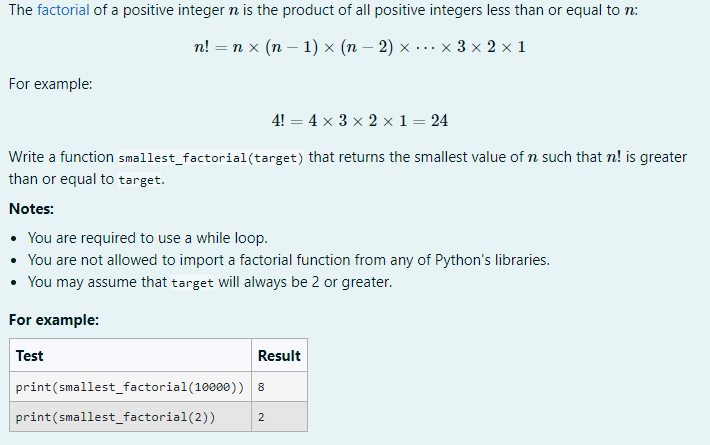710x445 pixels.
Task: Click the 'Write a function' sentence start
Action: click(61, 157)
